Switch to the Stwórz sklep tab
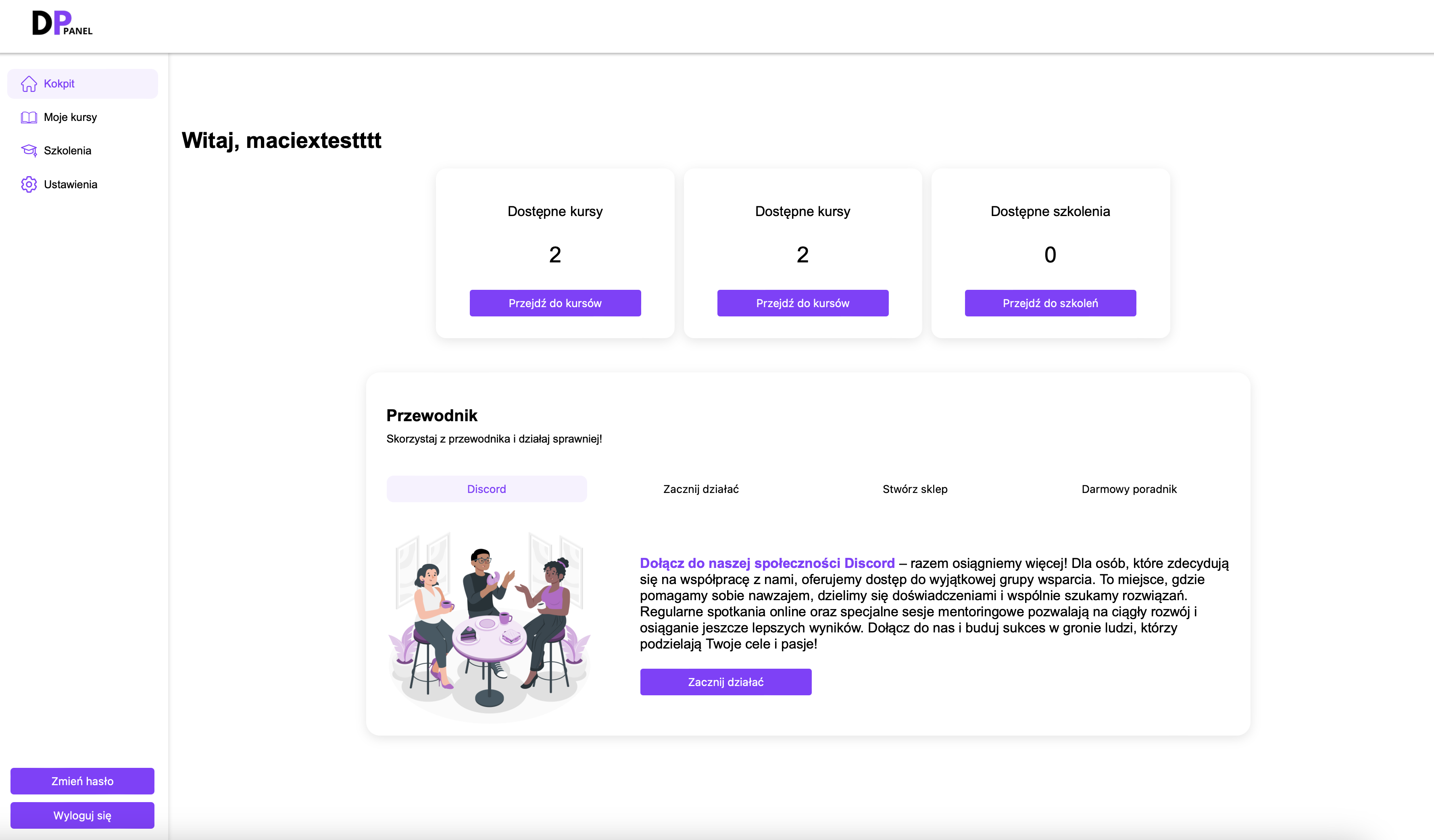The width and height of the screenshot is (1434, 840). click(915, 489)
